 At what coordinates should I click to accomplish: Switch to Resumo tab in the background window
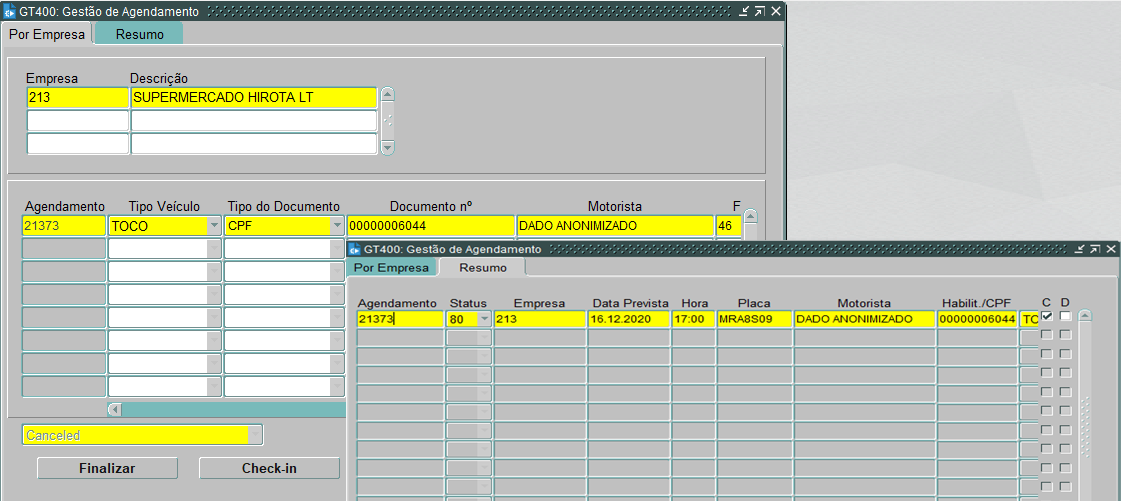click(x=139, y=34)
